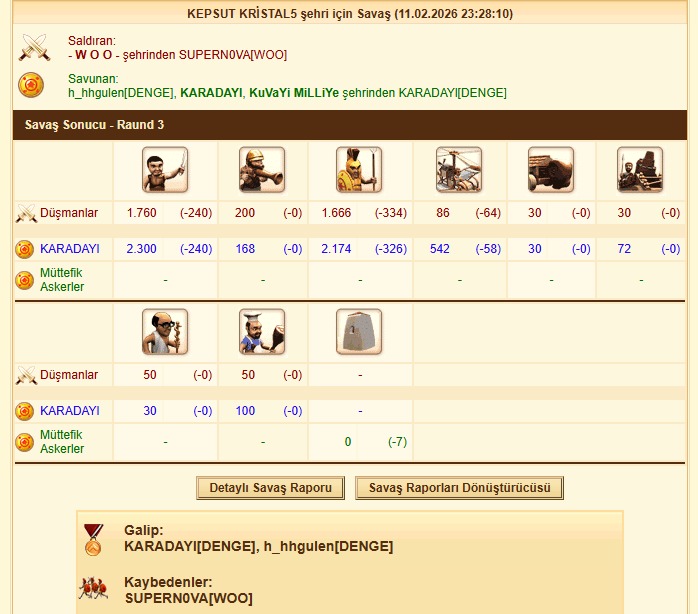698x614 pixels.
Task: Open the attacker city - W O O - link
Action: (x=90, y=55)
